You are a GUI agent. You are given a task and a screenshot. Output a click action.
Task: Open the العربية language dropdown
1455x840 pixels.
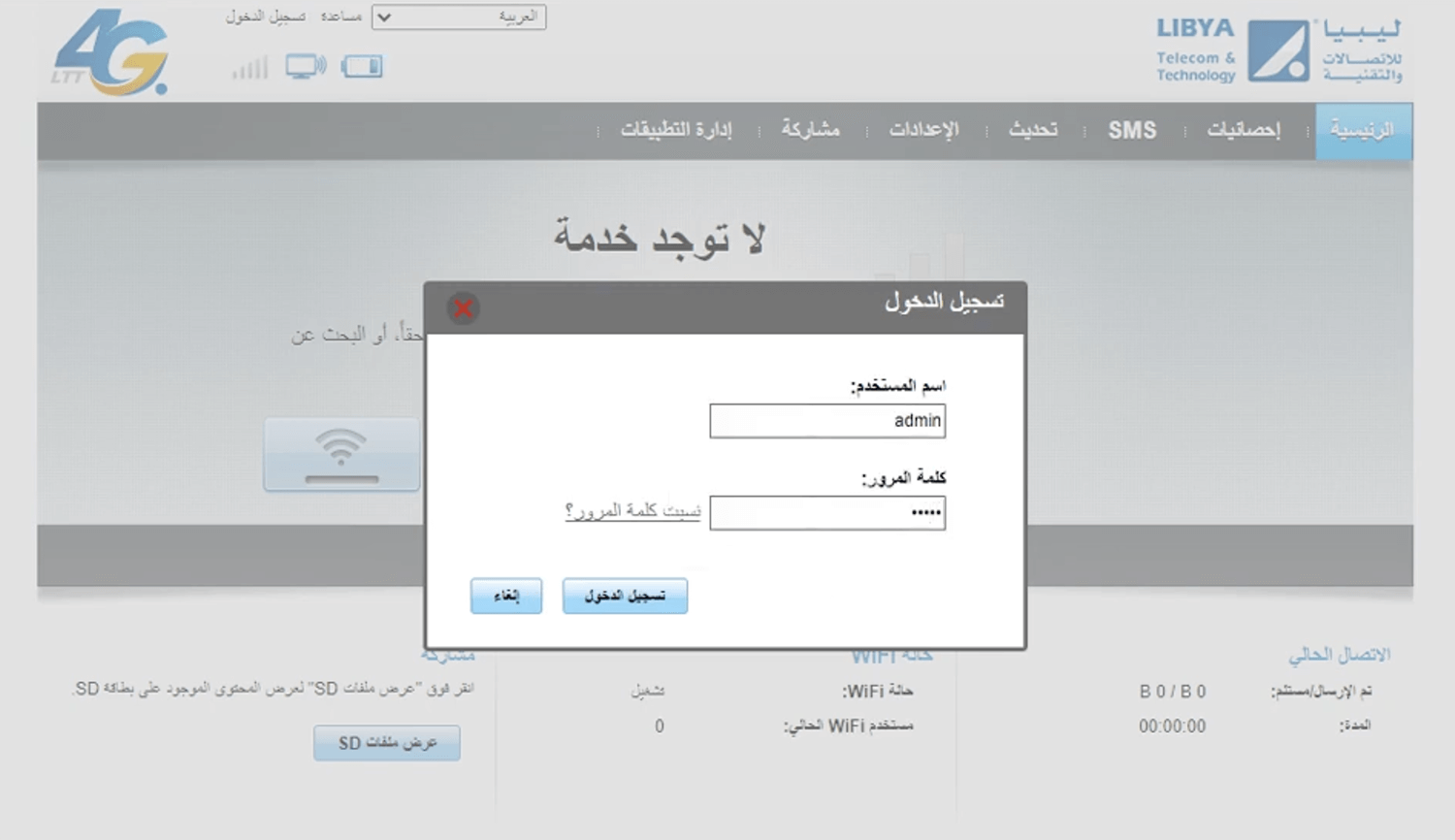coord(459,17)
